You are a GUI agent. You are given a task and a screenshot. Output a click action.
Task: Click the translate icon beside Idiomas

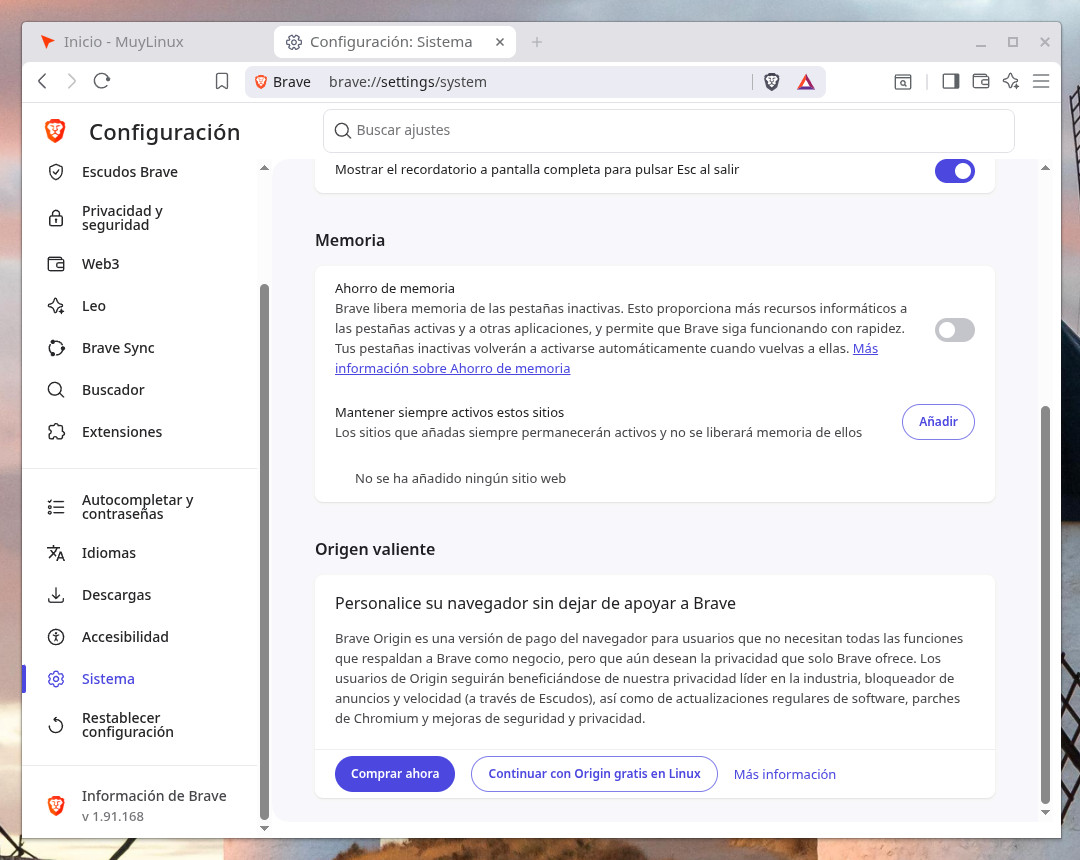point(56,553)
